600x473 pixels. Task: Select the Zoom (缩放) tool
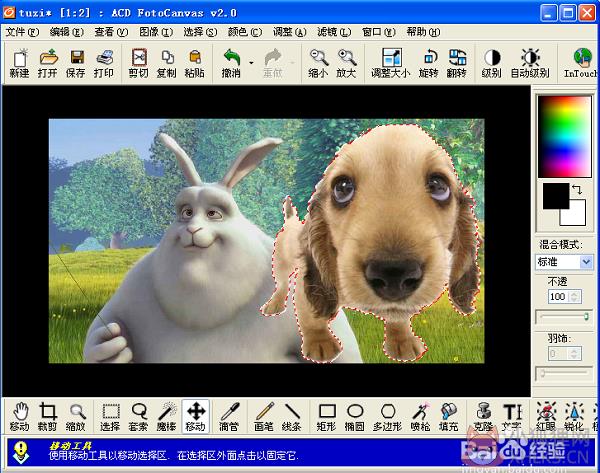tap(76, 417)
